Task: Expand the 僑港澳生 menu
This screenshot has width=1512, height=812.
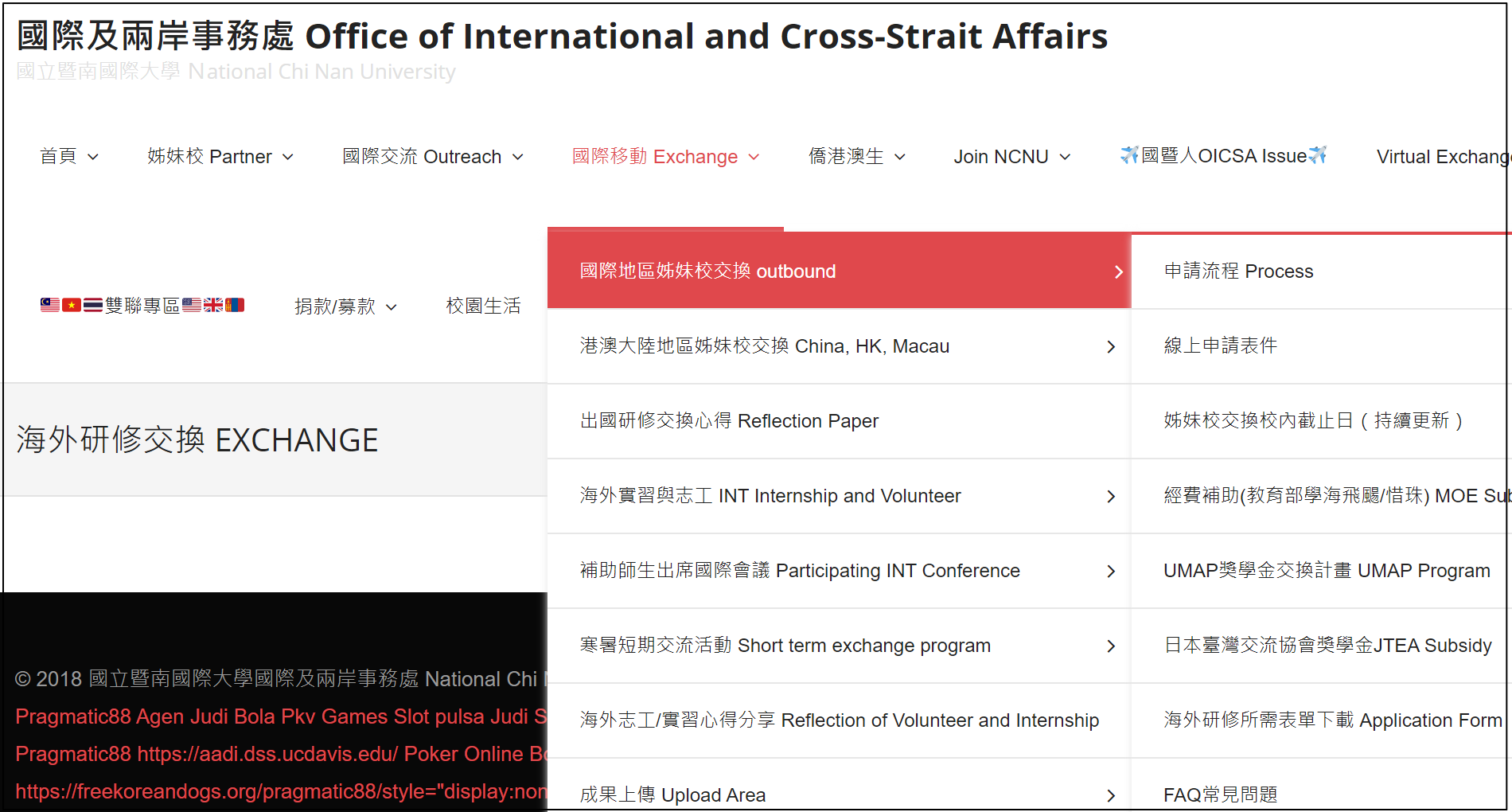Action: pyautogui.click(x=856, y=157)
